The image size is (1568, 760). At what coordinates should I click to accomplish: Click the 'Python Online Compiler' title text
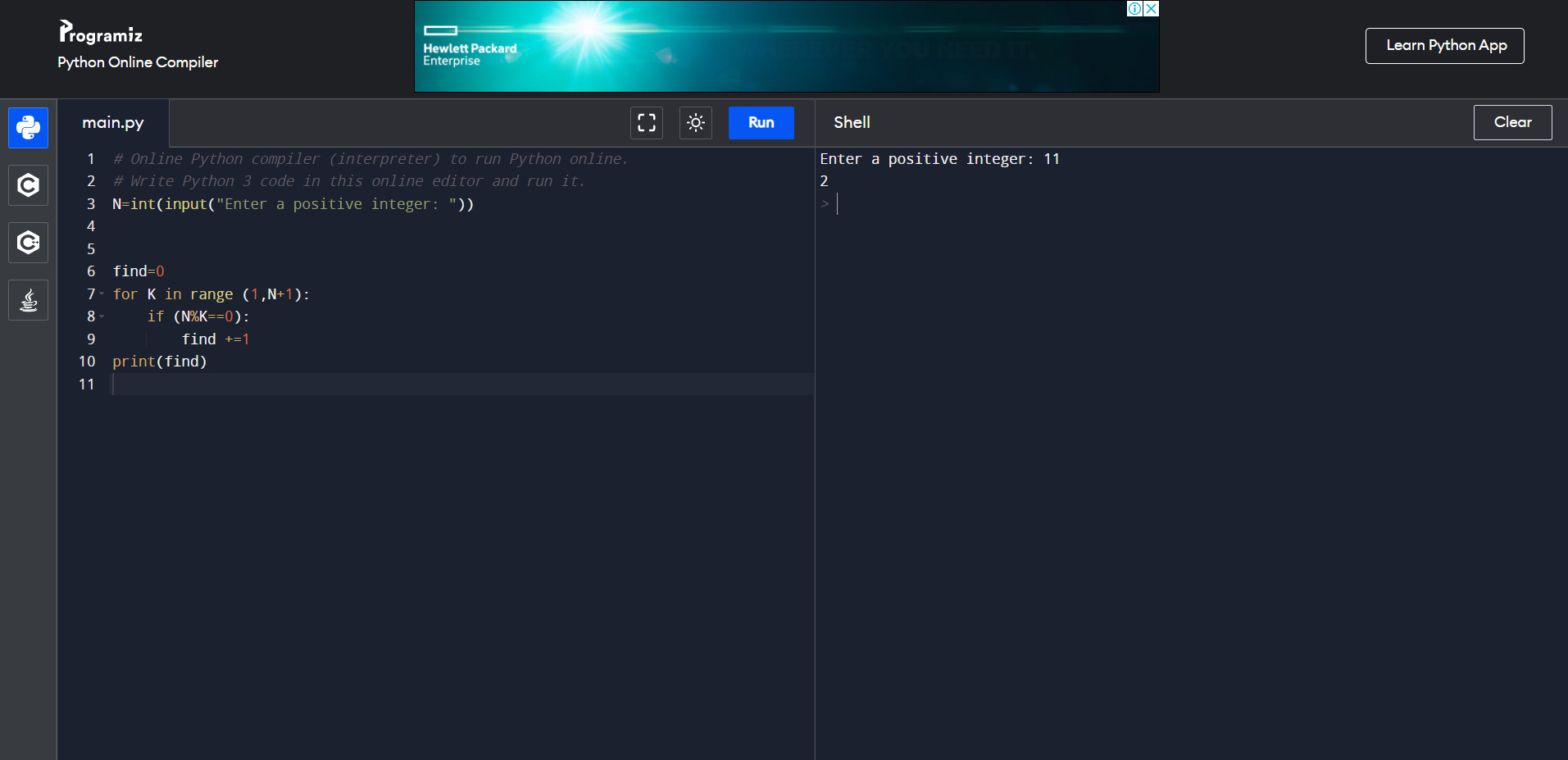click(138, 62)
